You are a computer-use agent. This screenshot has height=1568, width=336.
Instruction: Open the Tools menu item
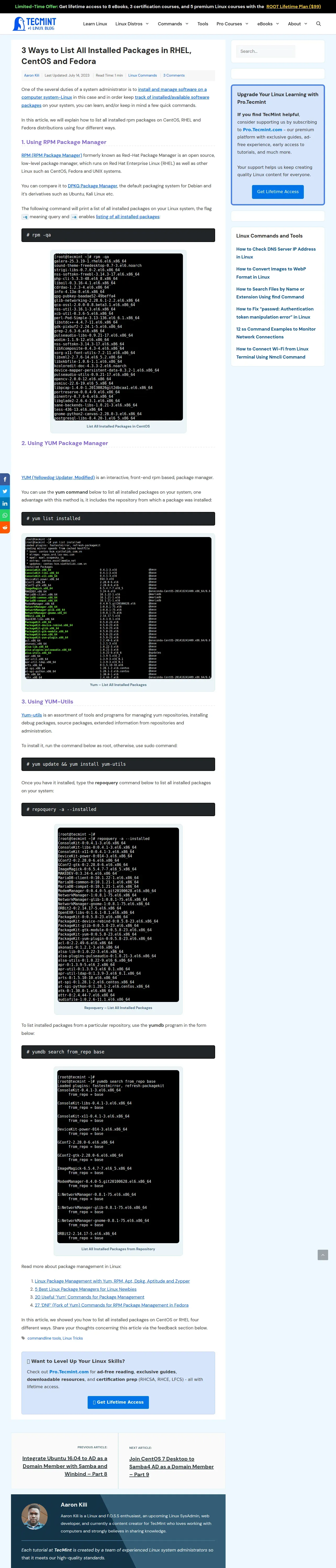coord(203,24)
